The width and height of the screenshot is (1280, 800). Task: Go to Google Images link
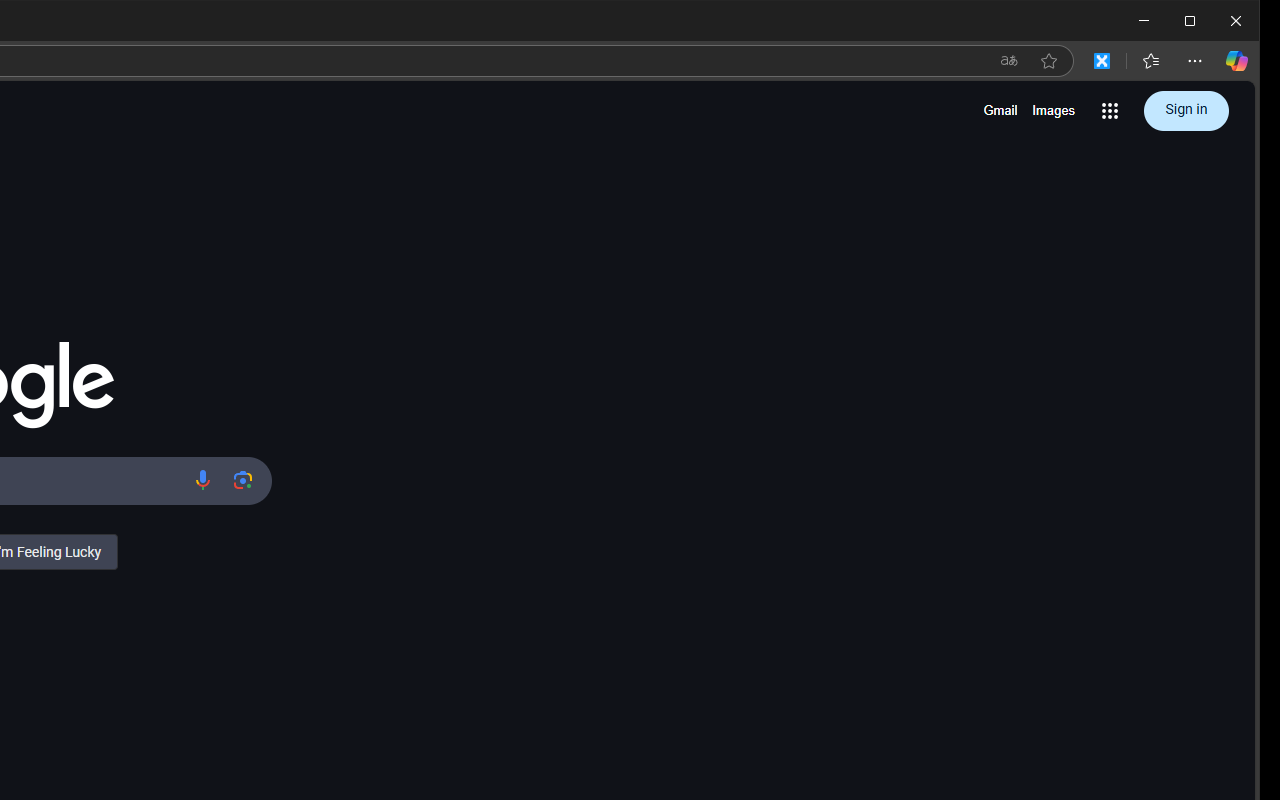pyautogui.click(x=1054, y=111)
